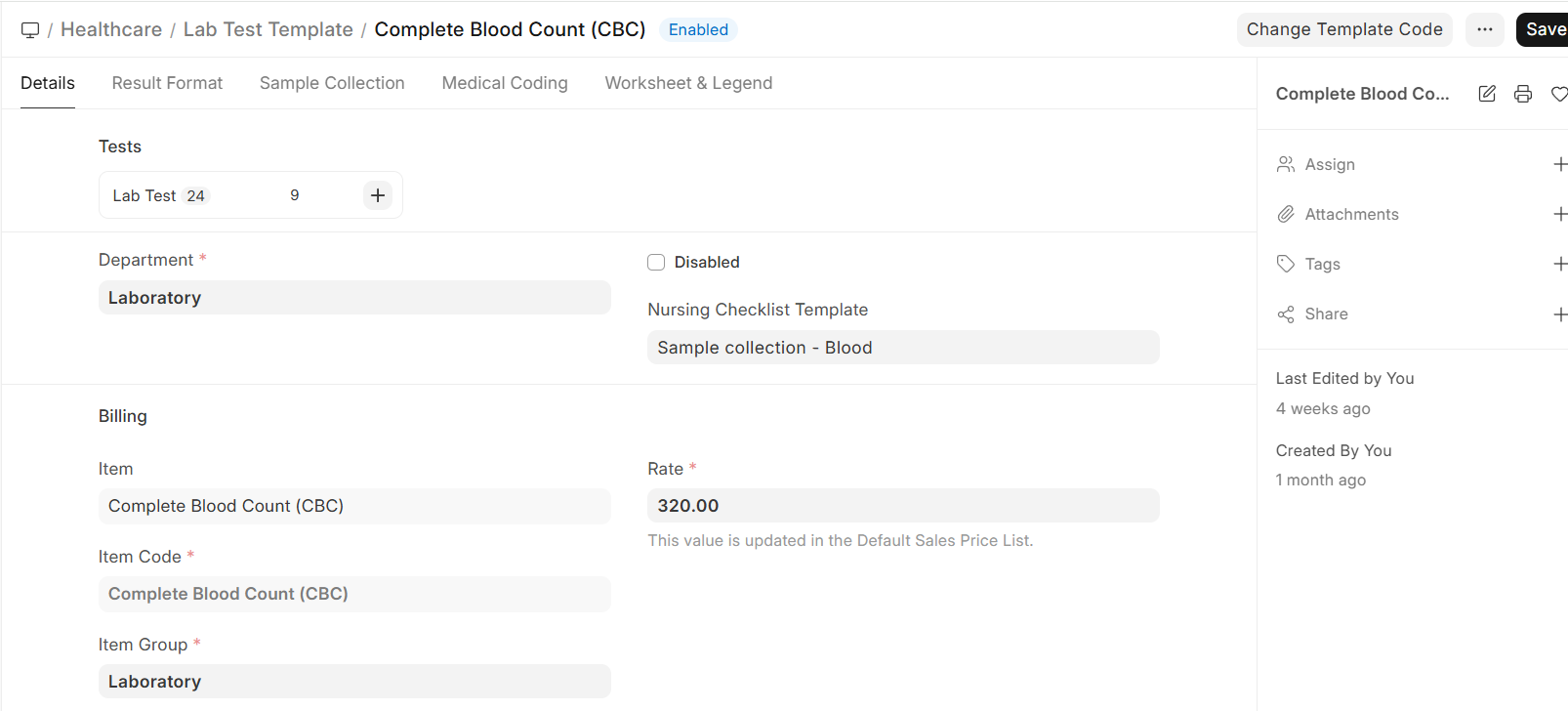Click the plus icon next to Share
Image resolution: width=1568 pixels, height=711 pixels.
pos(1559,314)
